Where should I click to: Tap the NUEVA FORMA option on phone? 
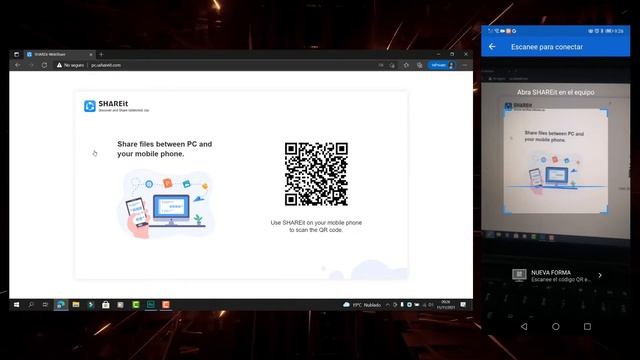[x=557, y=276]
